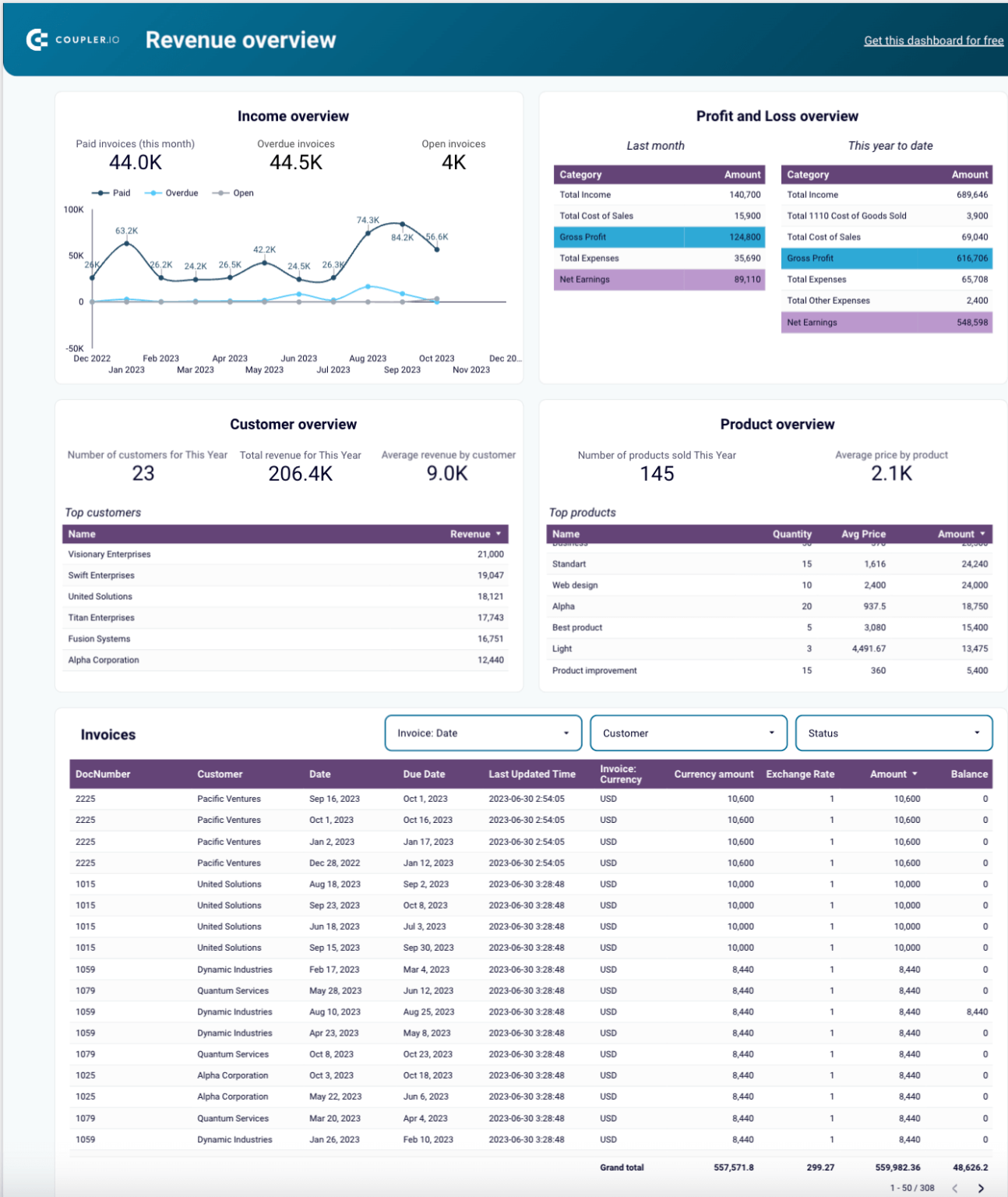Click the Amount sort arrow in Top products

tap(982, 534)
